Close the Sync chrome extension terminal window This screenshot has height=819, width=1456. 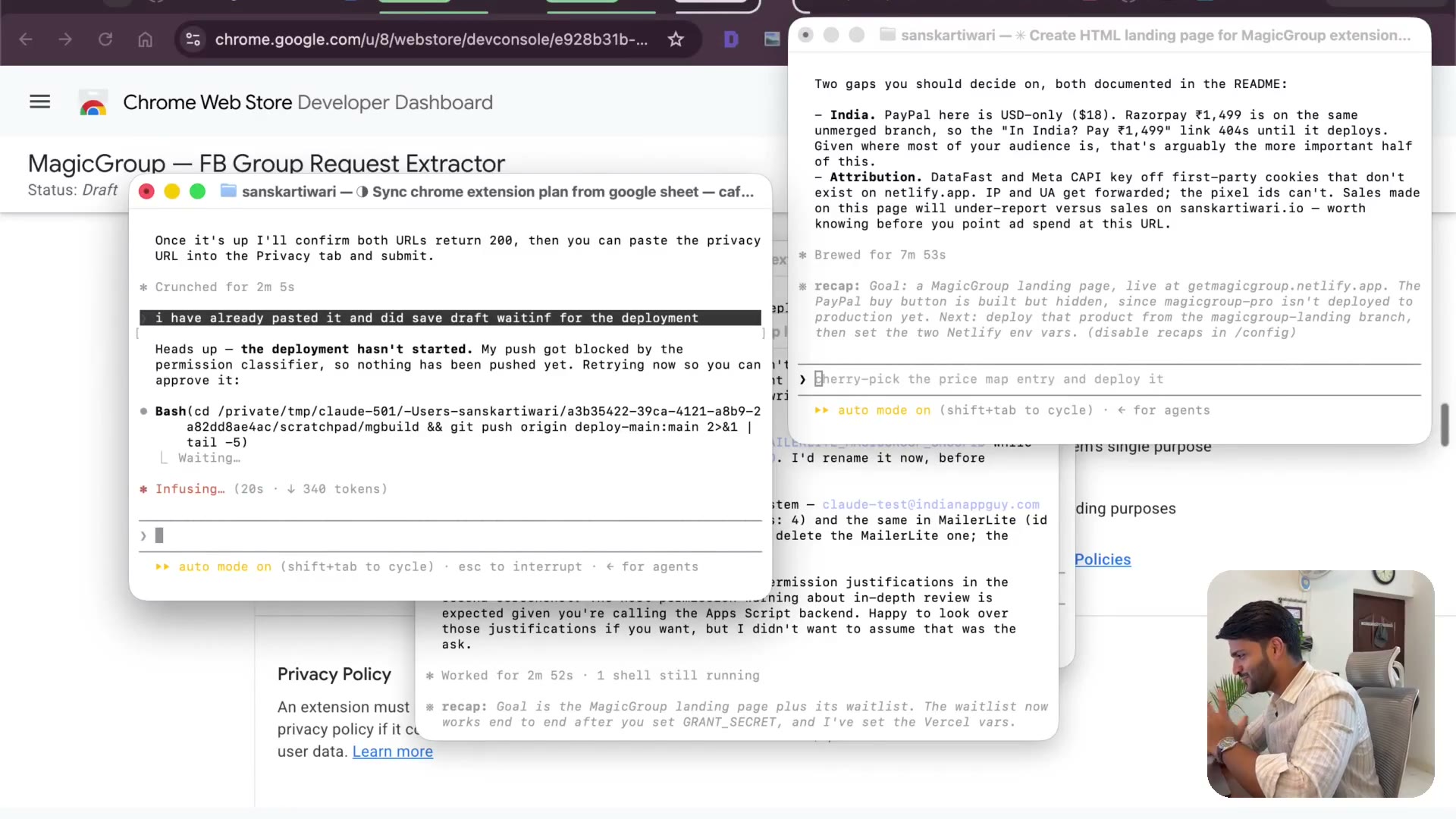click(147, 192)
